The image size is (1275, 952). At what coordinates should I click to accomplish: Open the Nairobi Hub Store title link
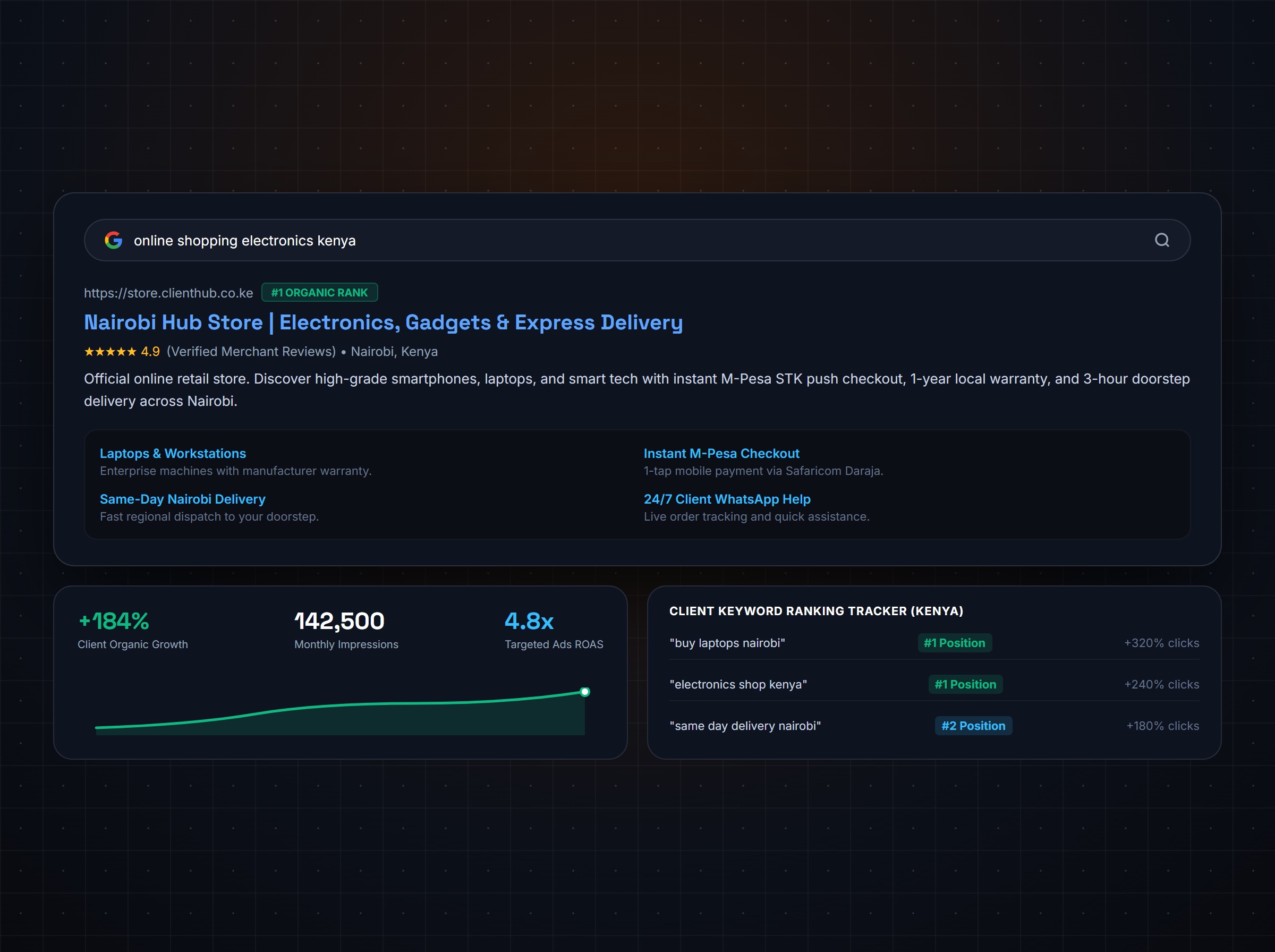(x=384, y=322)
